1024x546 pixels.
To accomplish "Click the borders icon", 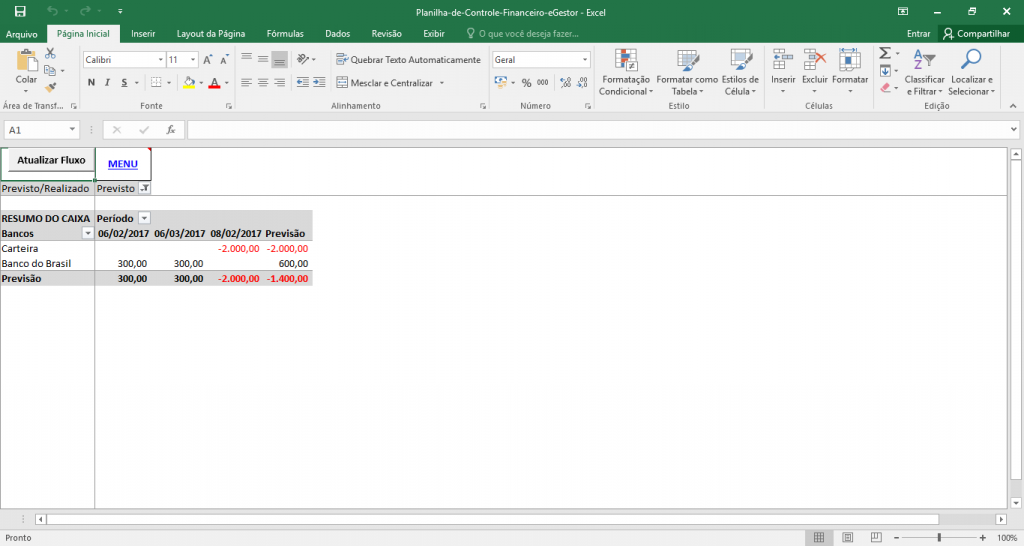I will click(x=156, y=82).
